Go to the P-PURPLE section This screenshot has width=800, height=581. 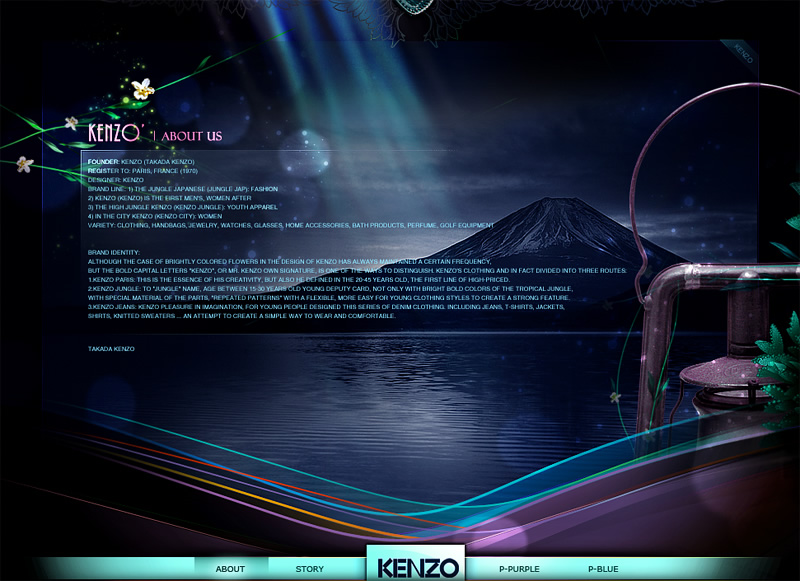coord(519,569)
